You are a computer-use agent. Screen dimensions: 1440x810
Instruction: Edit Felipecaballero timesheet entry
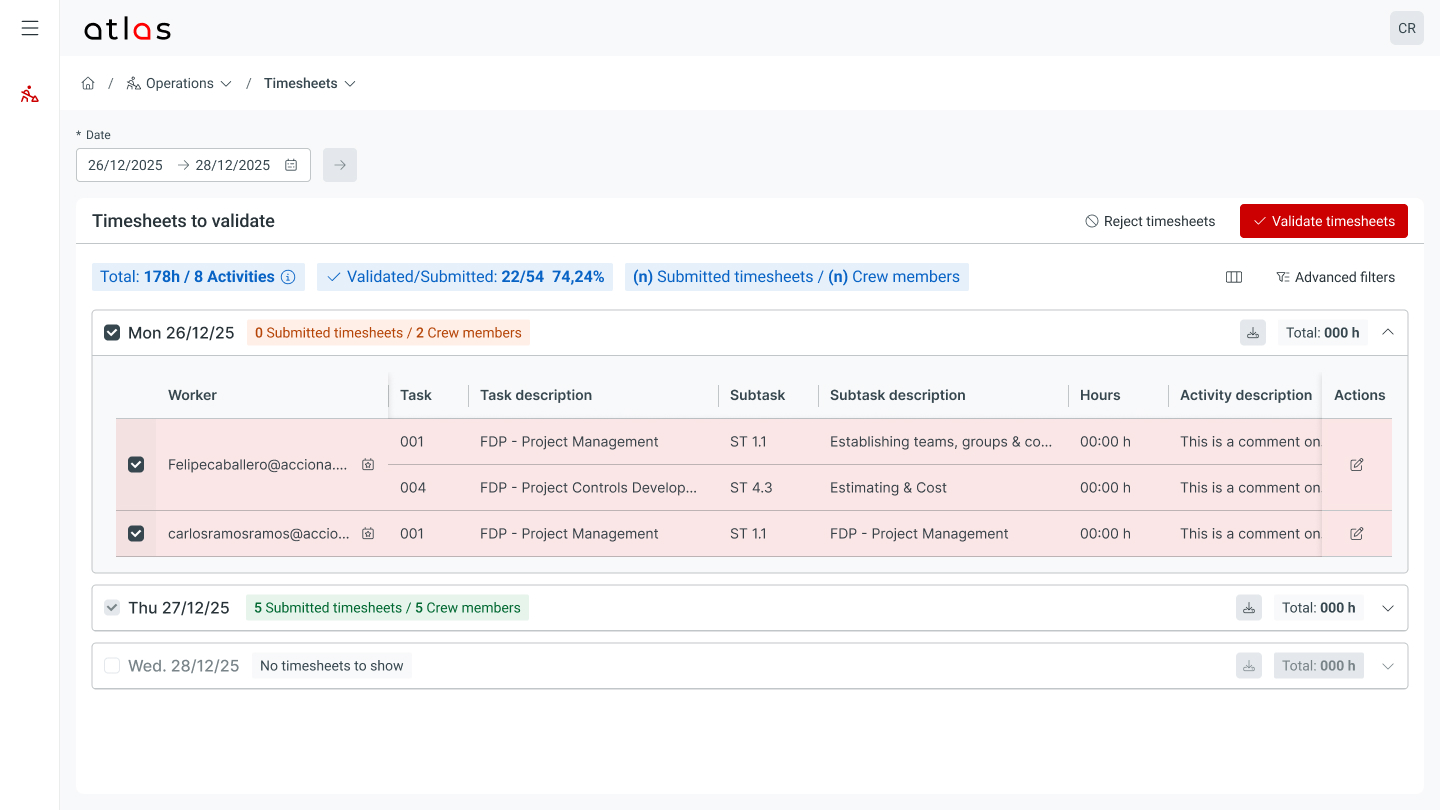[1357, 465]
